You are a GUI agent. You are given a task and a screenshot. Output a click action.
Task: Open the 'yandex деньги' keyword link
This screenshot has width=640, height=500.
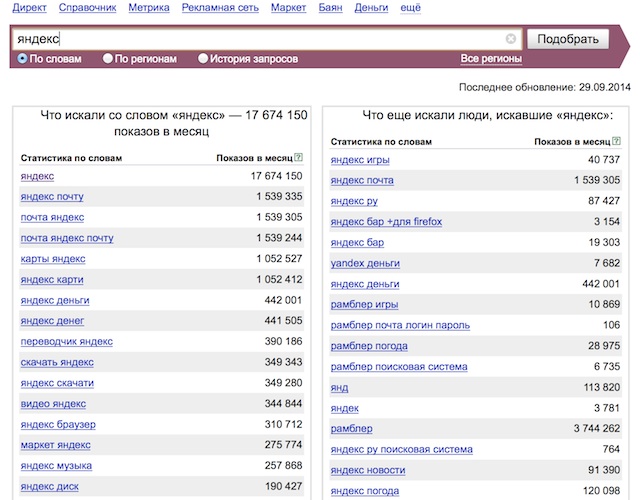[365, 264]
